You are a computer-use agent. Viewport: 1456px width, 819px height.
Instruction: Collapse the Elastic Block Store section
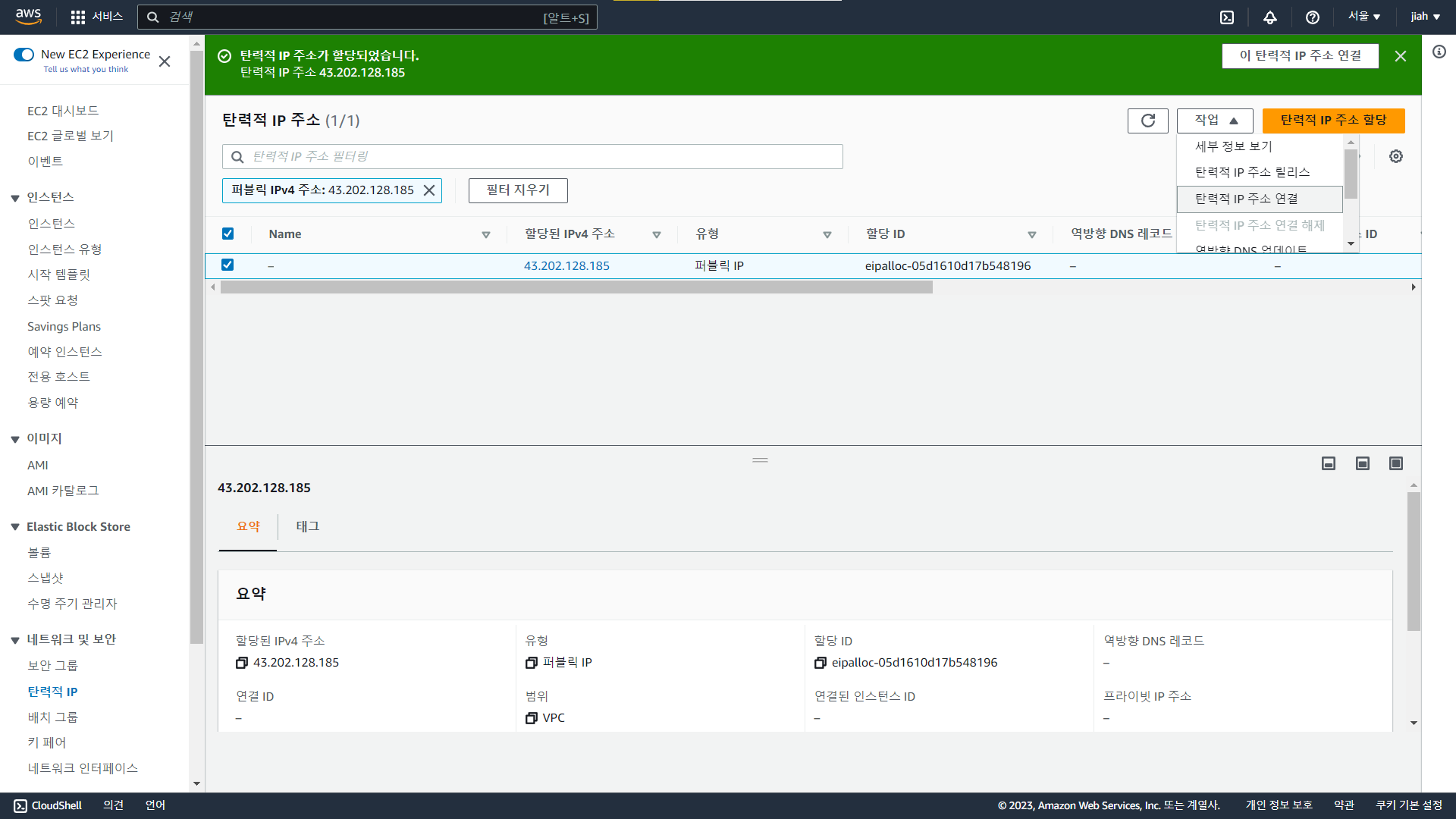[15, 527]
